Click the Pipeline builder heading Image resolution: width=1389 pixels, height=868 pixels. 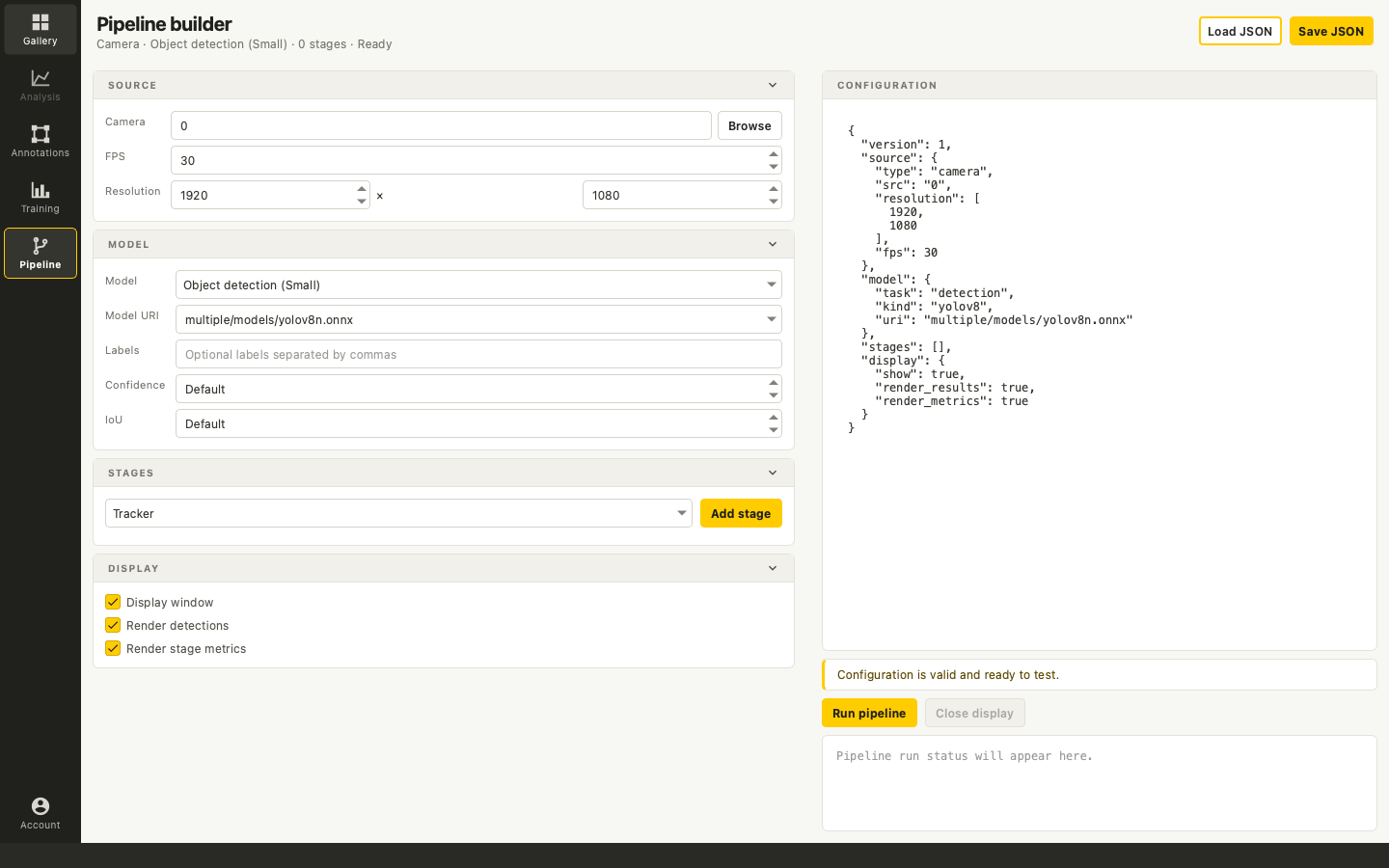[x=164, y=24]
